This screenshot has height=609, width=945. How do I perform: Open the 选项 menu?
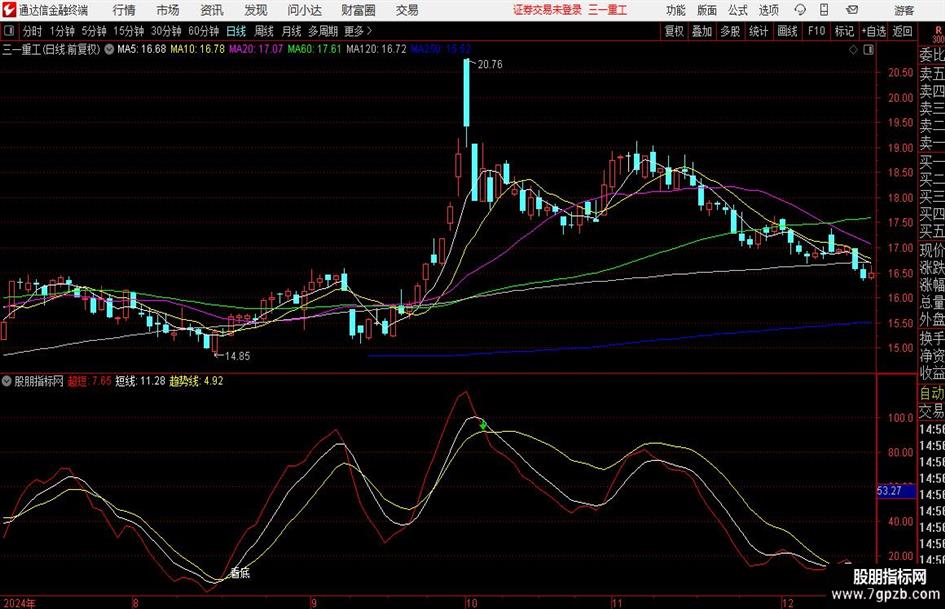[x=769, y=10]
